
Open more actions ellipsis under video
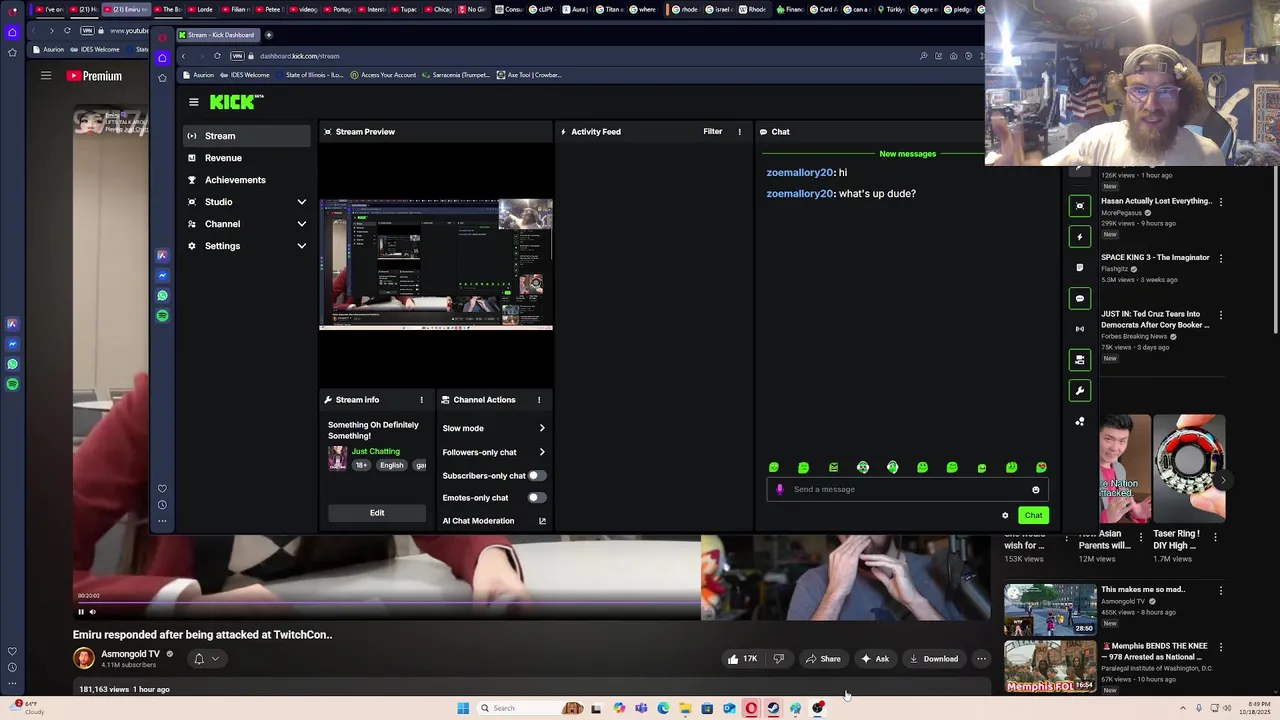click(981, 659)
